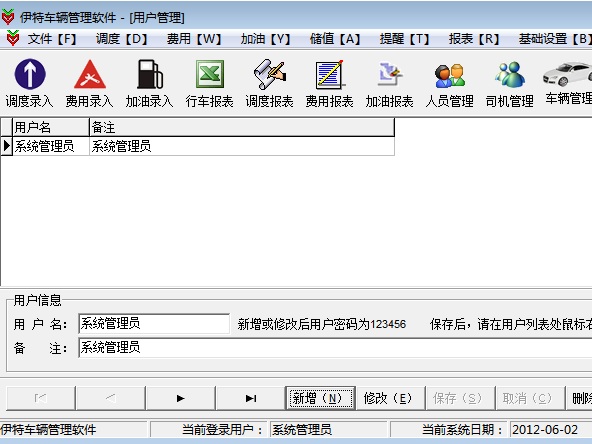Jump to last record button
This screenshot has height=444, width=592.
(x=250, y=398)
